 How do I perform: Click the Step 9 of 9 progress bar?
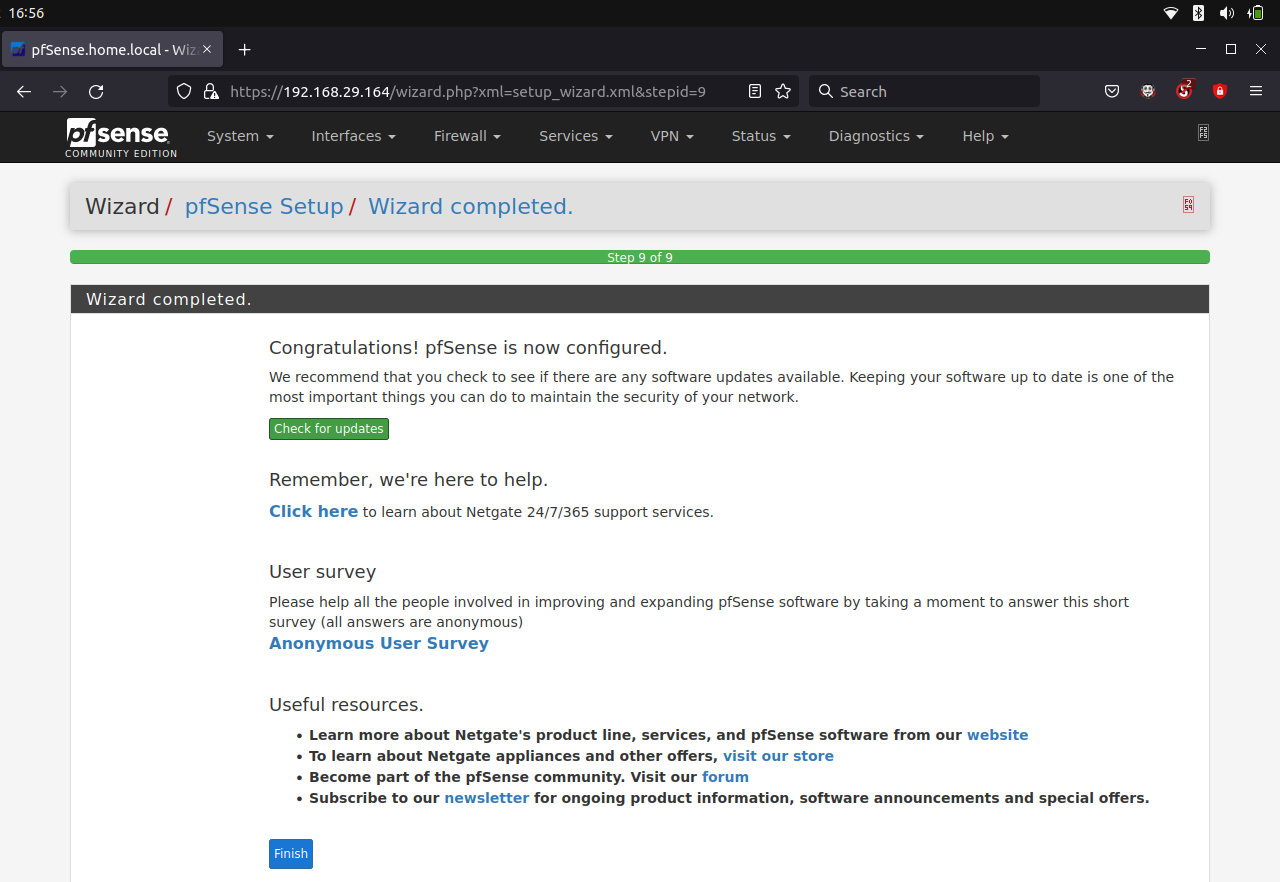click(x=640, y=257)
